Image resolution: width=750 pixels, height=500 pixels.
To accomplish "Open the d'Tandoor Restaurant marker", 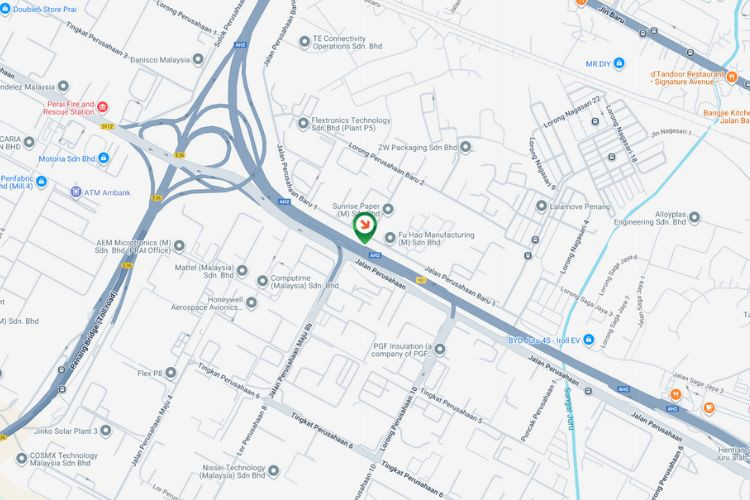I will click(x=731, y=77).
